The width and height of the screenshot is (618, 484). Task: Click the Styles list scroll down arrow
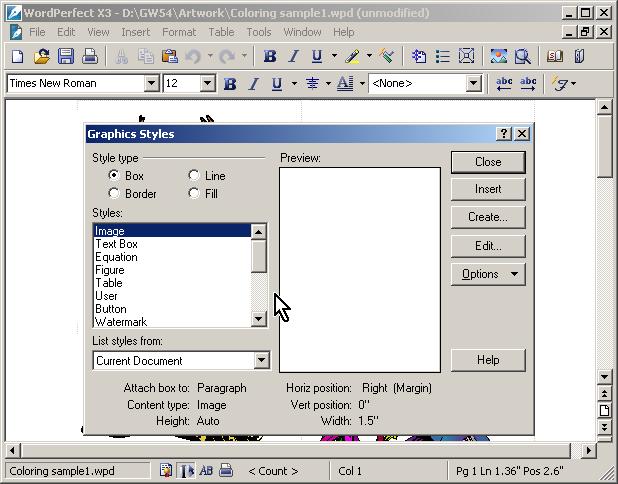point(259,318)
